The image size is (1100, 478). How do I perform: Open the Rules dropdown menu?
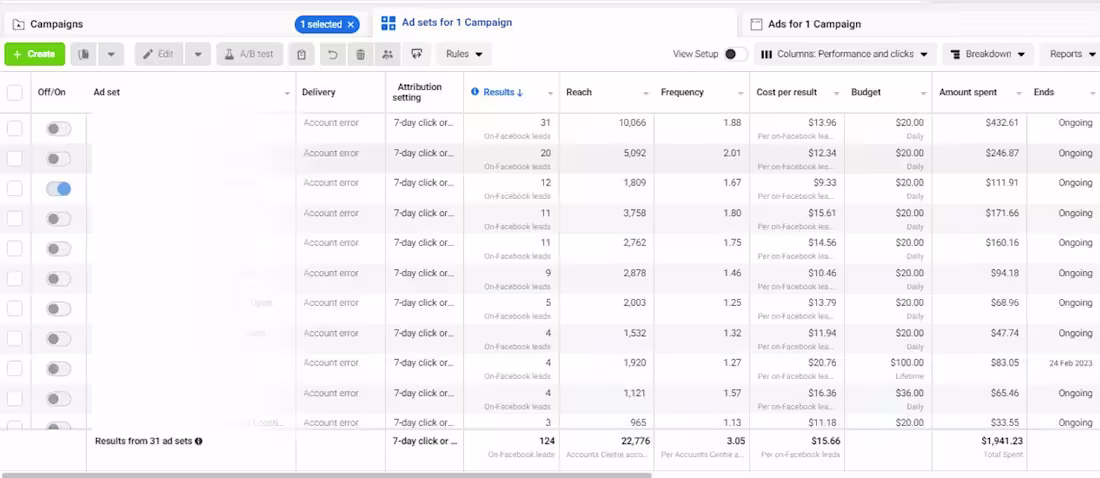click(464, 54)
